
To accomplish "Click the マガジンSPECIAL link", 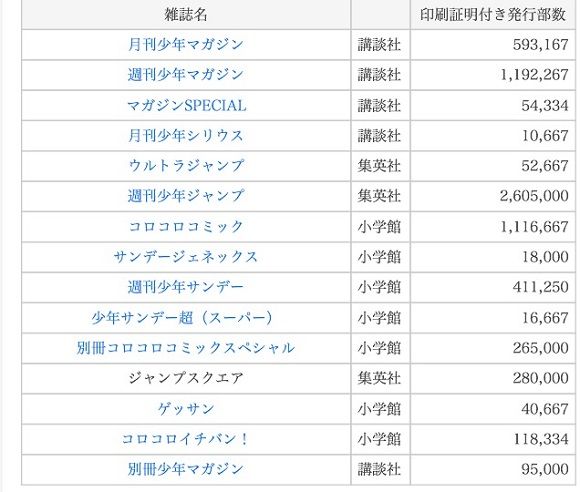I will pos(186,105).
